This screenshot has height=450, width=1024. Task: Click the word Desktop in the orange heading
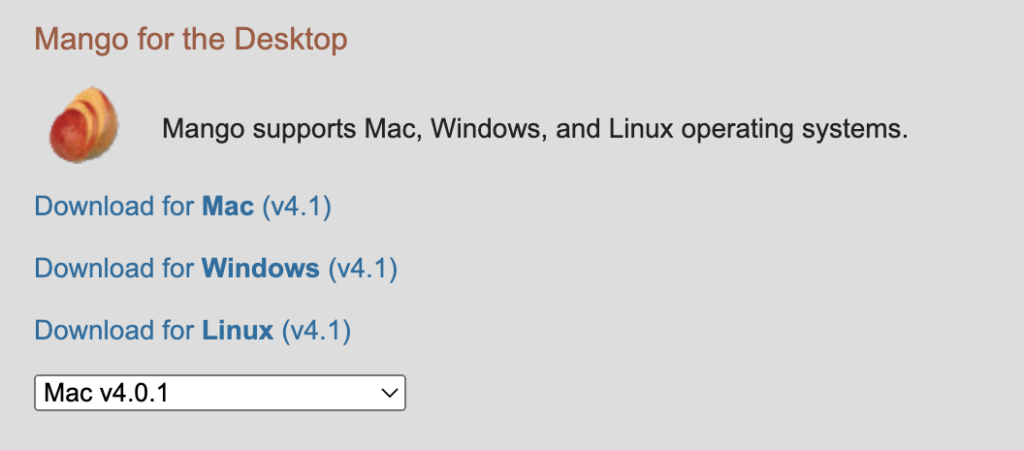pyautogui.click(x=291, y=39)
